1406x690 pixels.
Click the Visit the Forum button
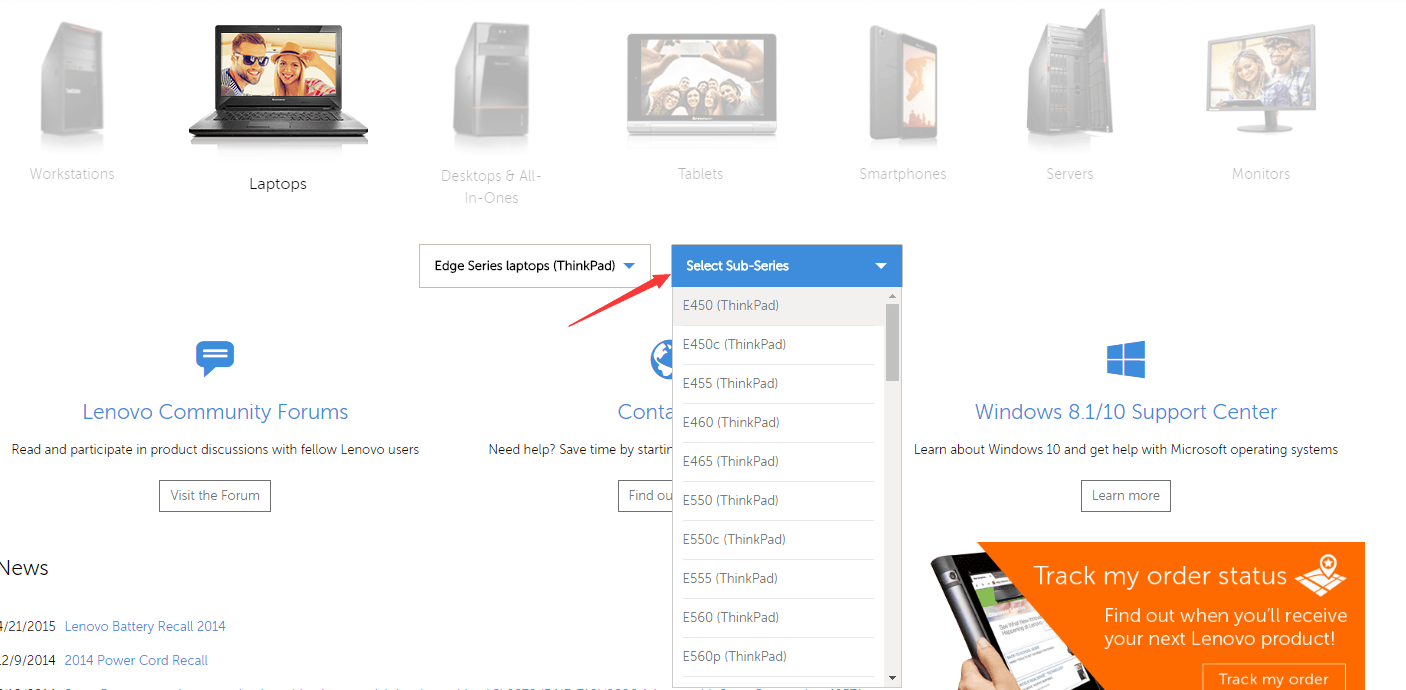click(215, 496)
